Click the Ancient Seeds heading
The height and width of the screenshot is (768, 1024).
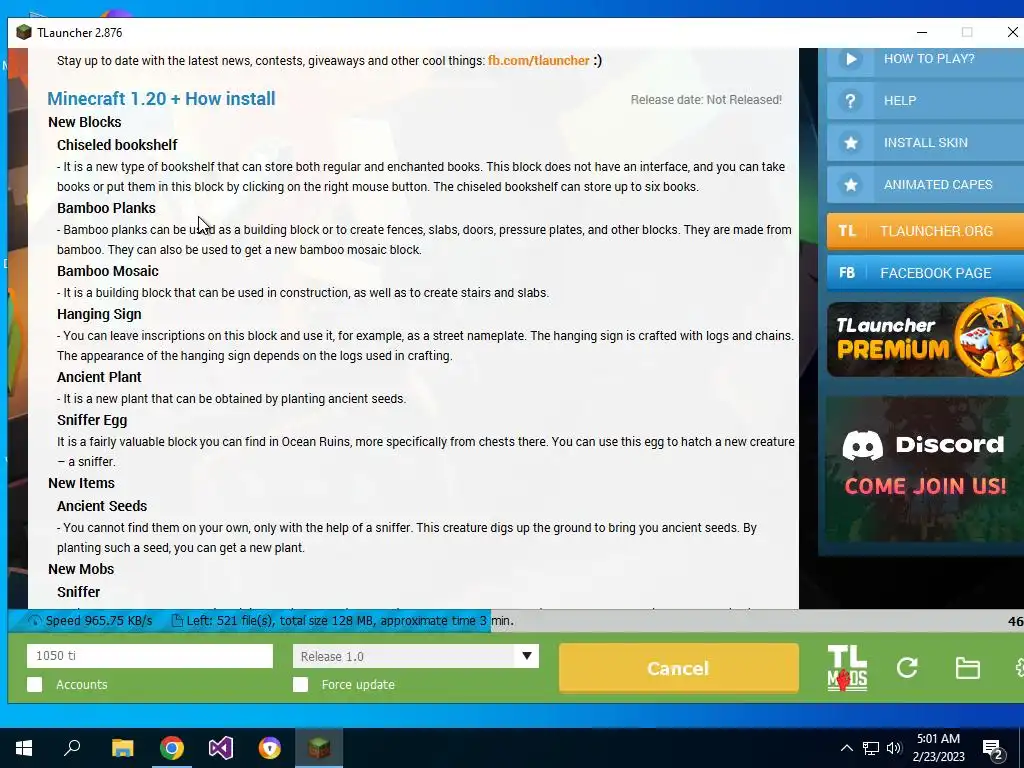click(x=102, y=506)
